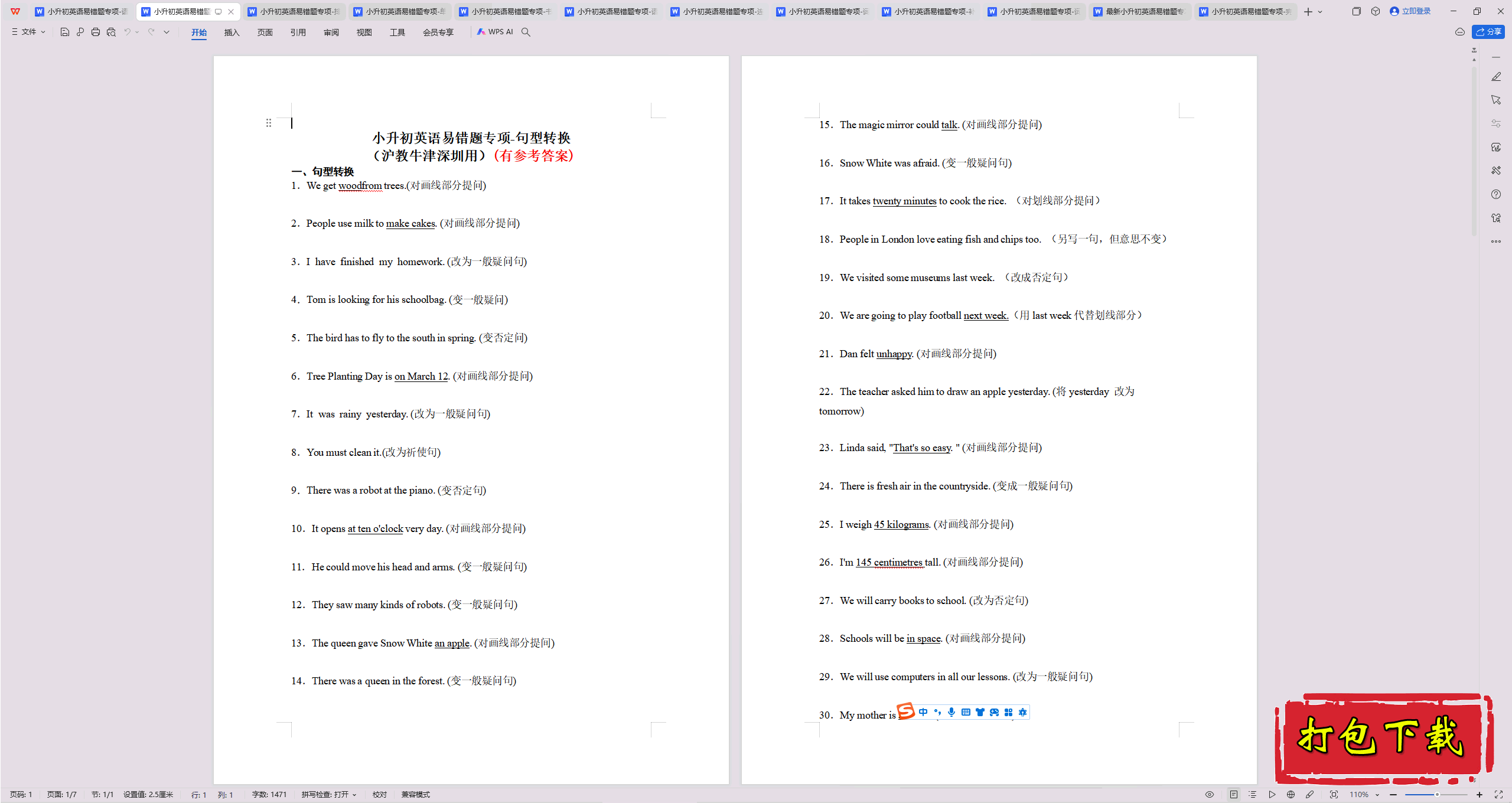Click 立即登录 login link
The height and width of the screenshot is (803, 1512).
pos(1410,11)
